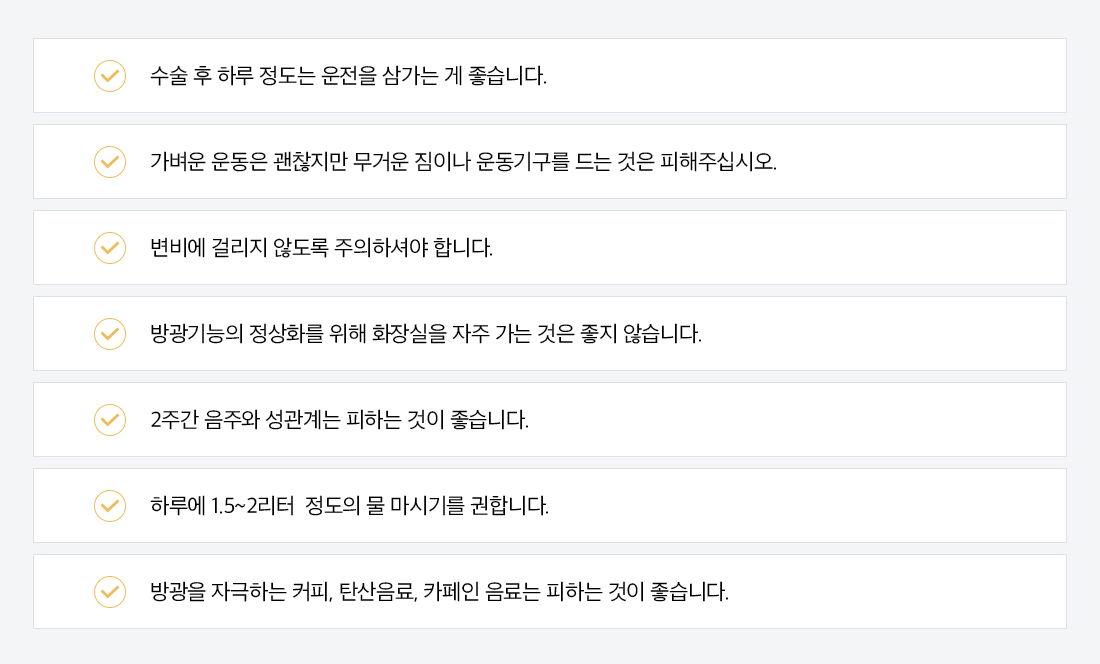Click the text '수술 후 하루 정도는 운전을 삼가는 게 좋습니다'

coord(348,76)
